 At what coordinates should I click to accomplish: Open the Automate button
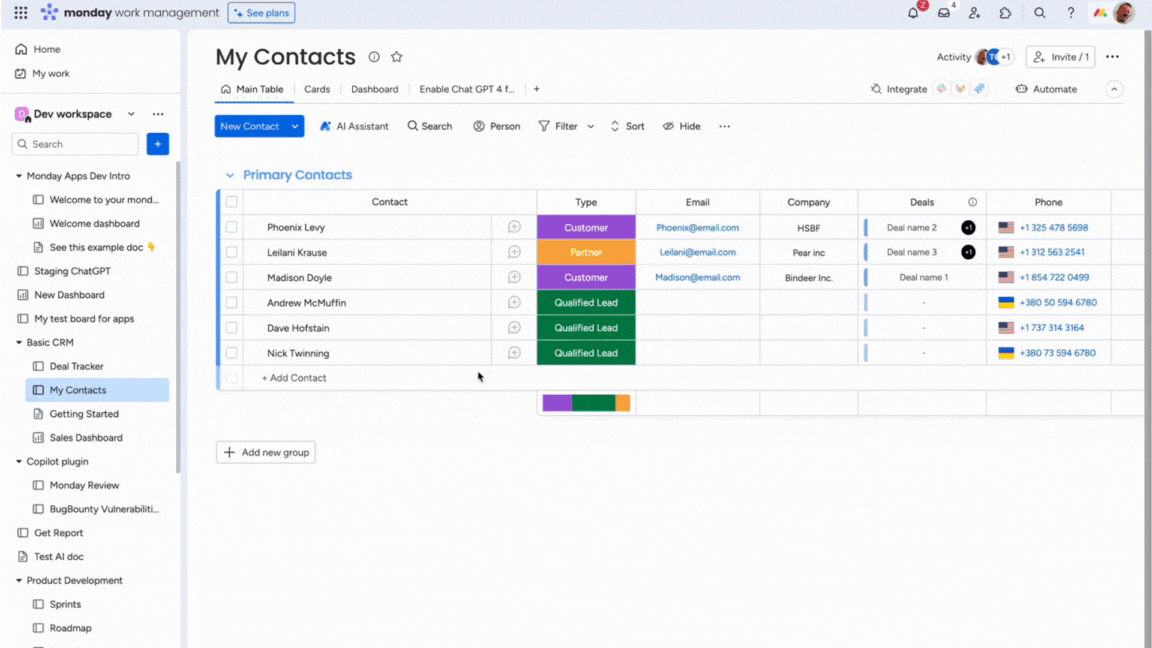tap(1046, 89)
